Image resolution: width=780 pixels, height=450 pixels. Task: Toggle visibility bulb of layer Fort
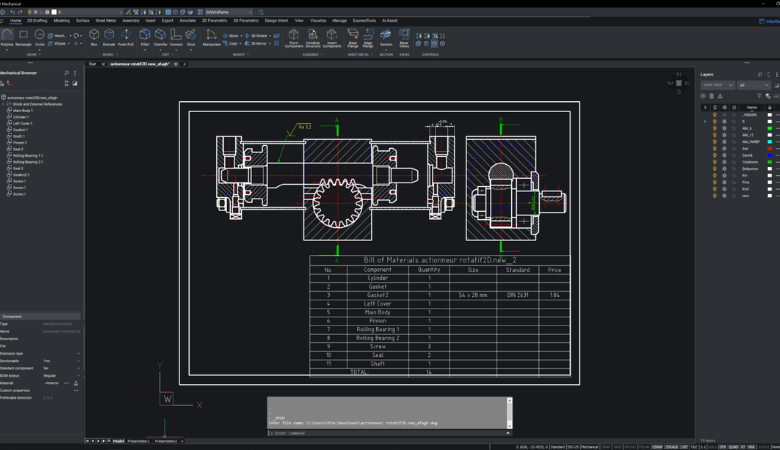(x=715, y=189)
